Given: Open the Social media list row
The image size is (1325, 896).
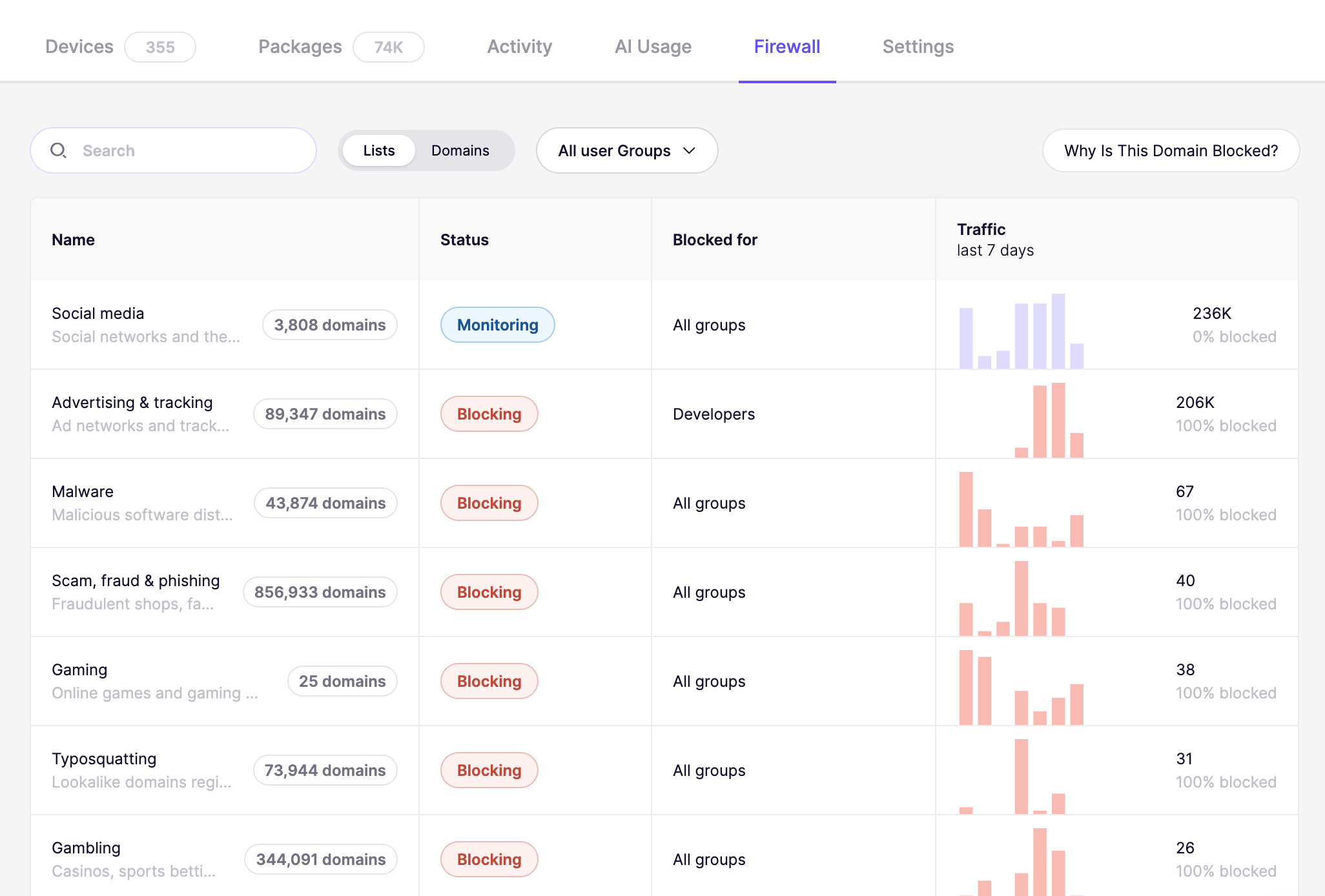Looking at the screenshot, I should [664, 325].
